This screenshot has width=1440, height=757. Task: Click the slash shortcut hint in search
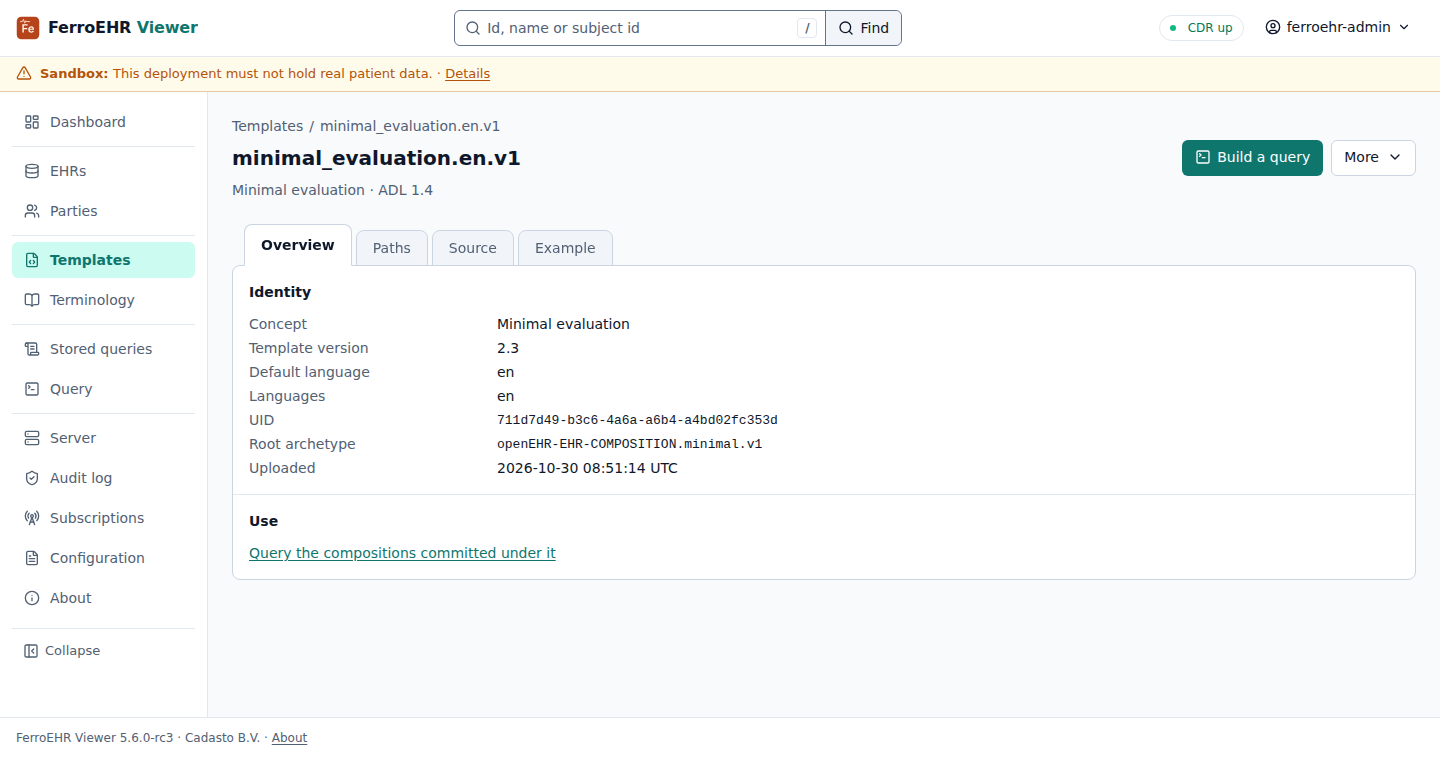pyautogui.click(x=807, y=28)
